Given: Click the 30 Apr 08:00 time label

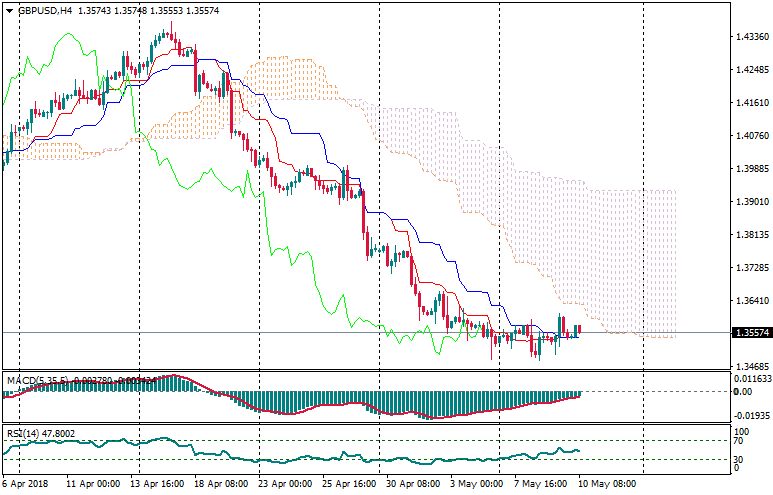Looking at the screenshot, I should click(413, 483).
